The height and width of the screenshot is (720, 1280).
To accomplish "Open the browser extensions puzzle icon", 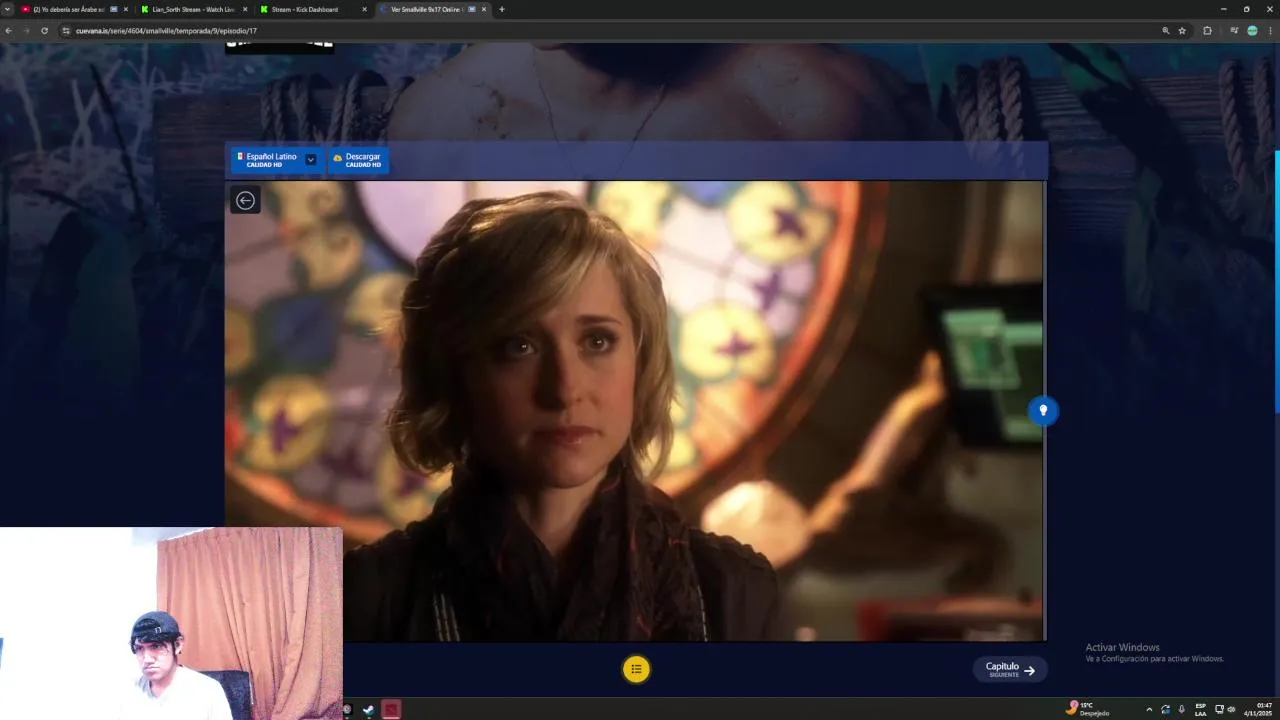I will [x=1207, y=31].
